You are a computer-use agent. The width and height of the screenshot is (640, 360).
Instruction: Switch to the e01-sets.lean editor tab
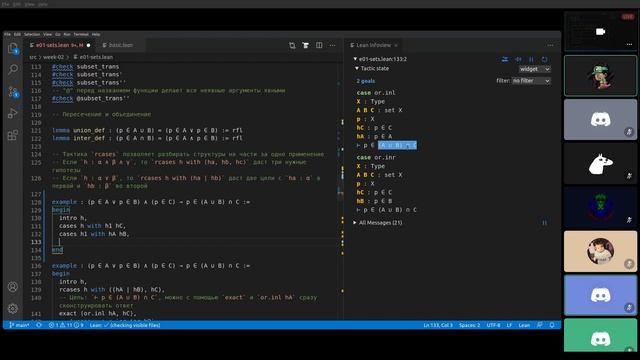tap(60, 45)
